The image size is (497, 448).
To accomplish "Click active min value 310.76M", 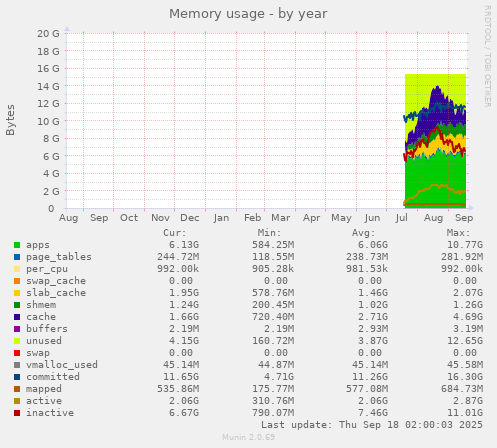I will coord(273,401).
